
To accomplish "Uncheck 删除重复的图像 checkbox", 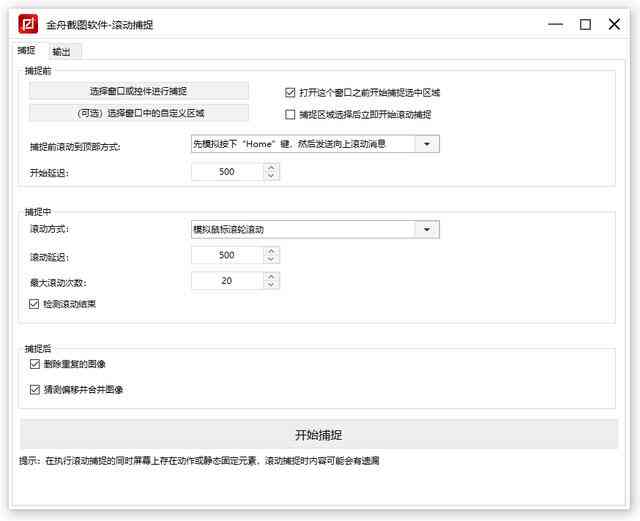I will click(35, 364).
